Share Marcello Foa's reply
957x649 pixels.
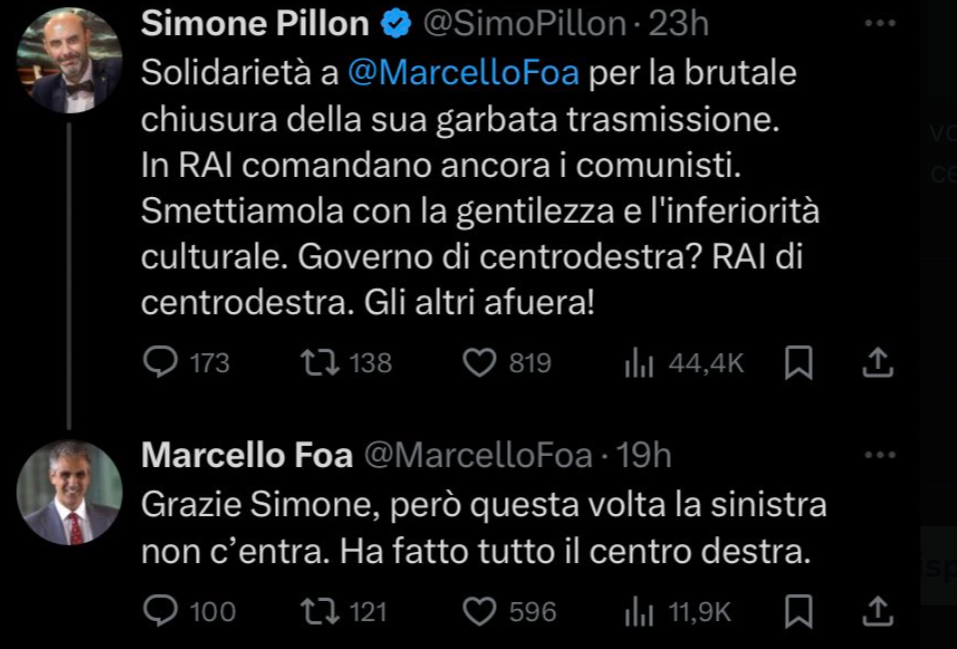pos(877,610)
